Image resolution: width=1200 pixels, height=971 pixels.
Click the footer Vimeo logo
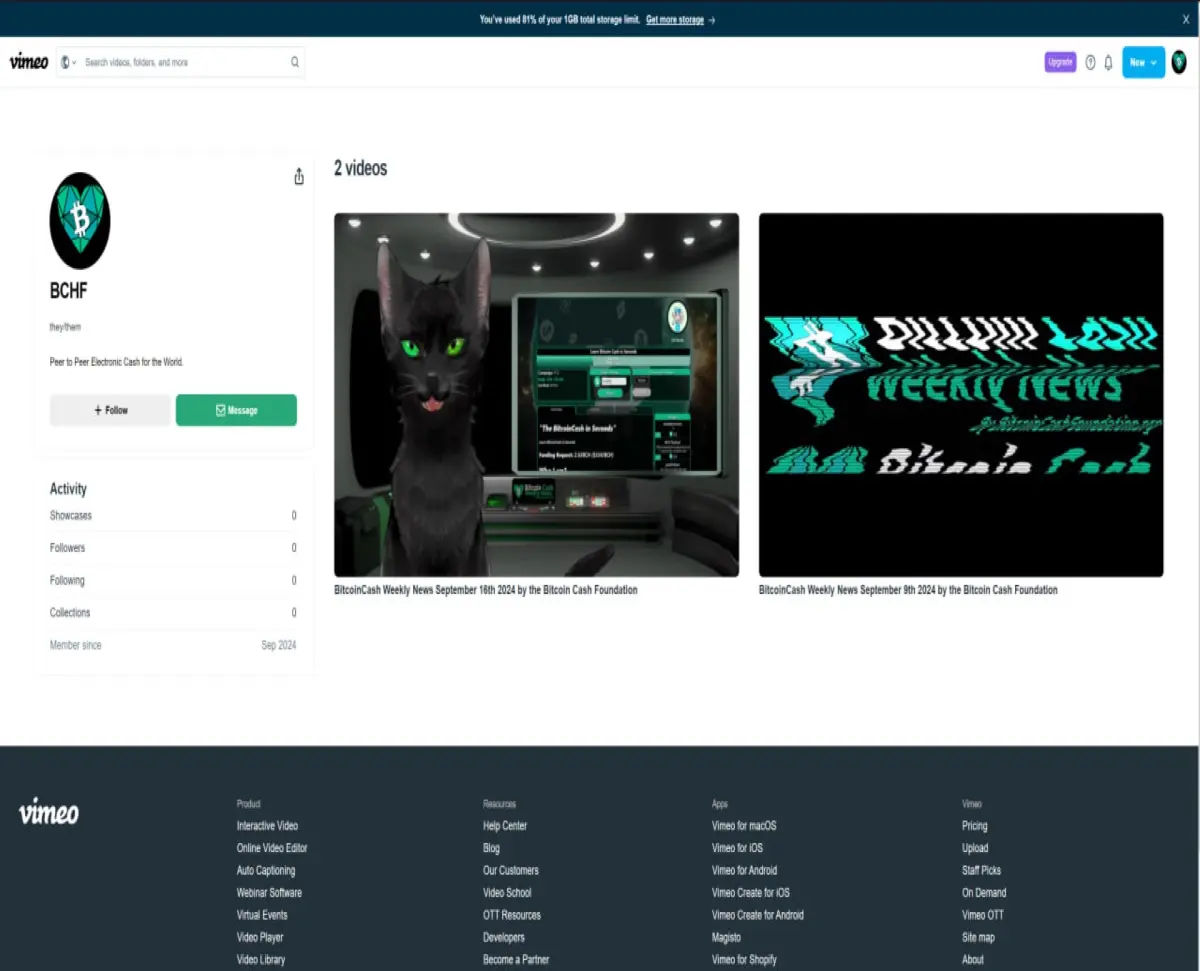[x=49, y=811]
